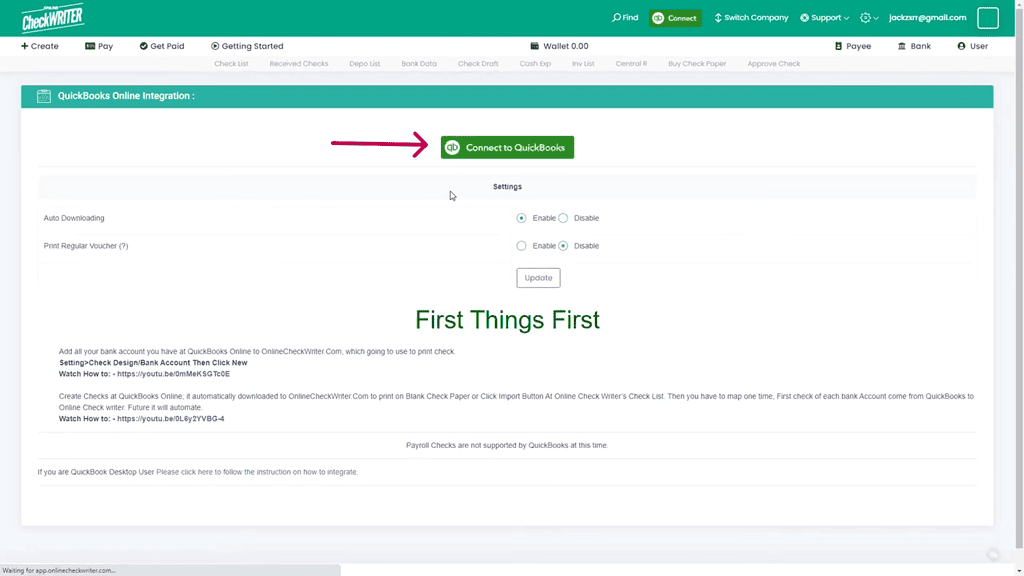Go to the Inv List tab
Viewport: 1024px width, 576px height.
point(583,63)
